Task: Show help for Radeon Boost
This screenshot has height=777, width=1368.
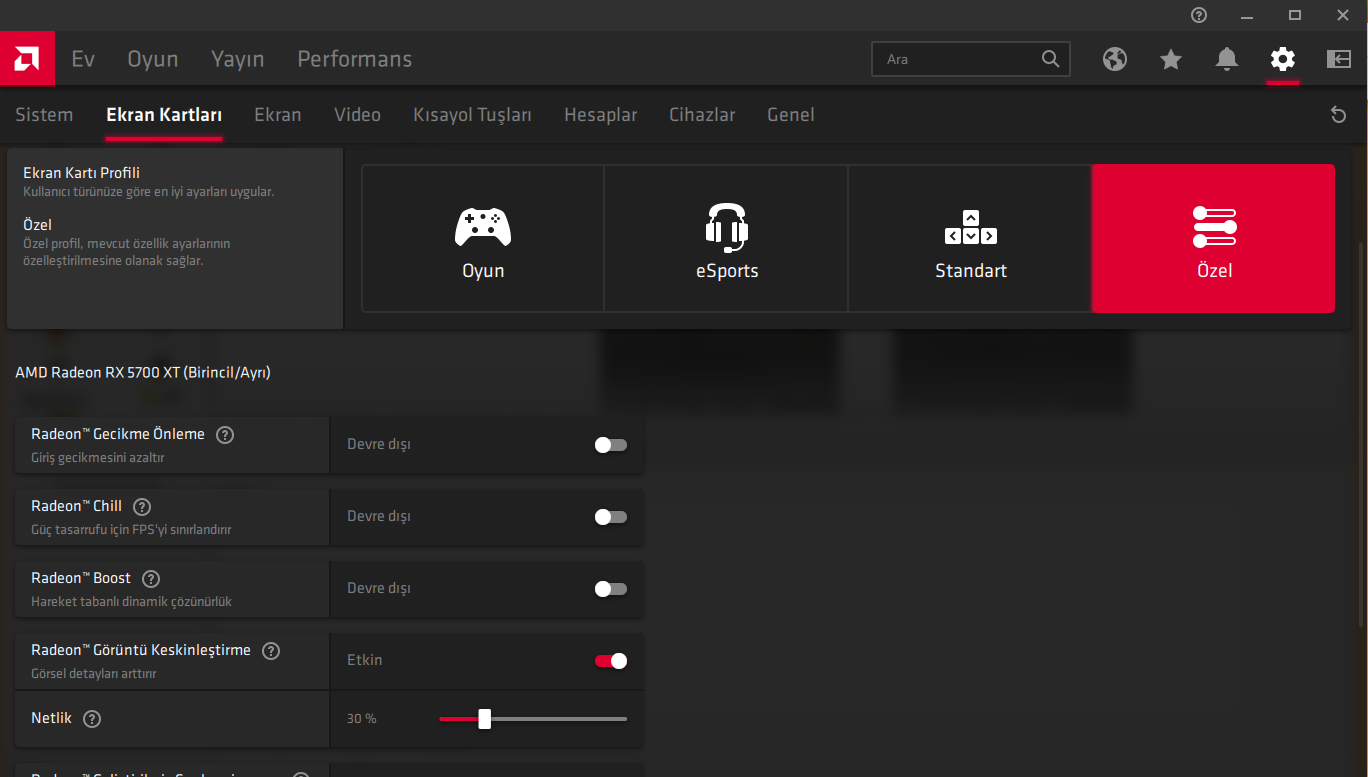Action: pyautogui.click(x=151, y=579)
